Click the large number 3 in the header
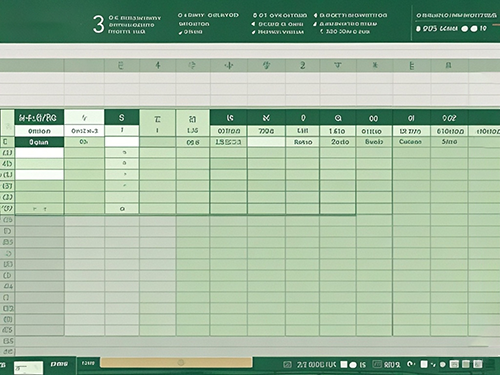This screenshot has height=375, width=500. tap(98, 24)
